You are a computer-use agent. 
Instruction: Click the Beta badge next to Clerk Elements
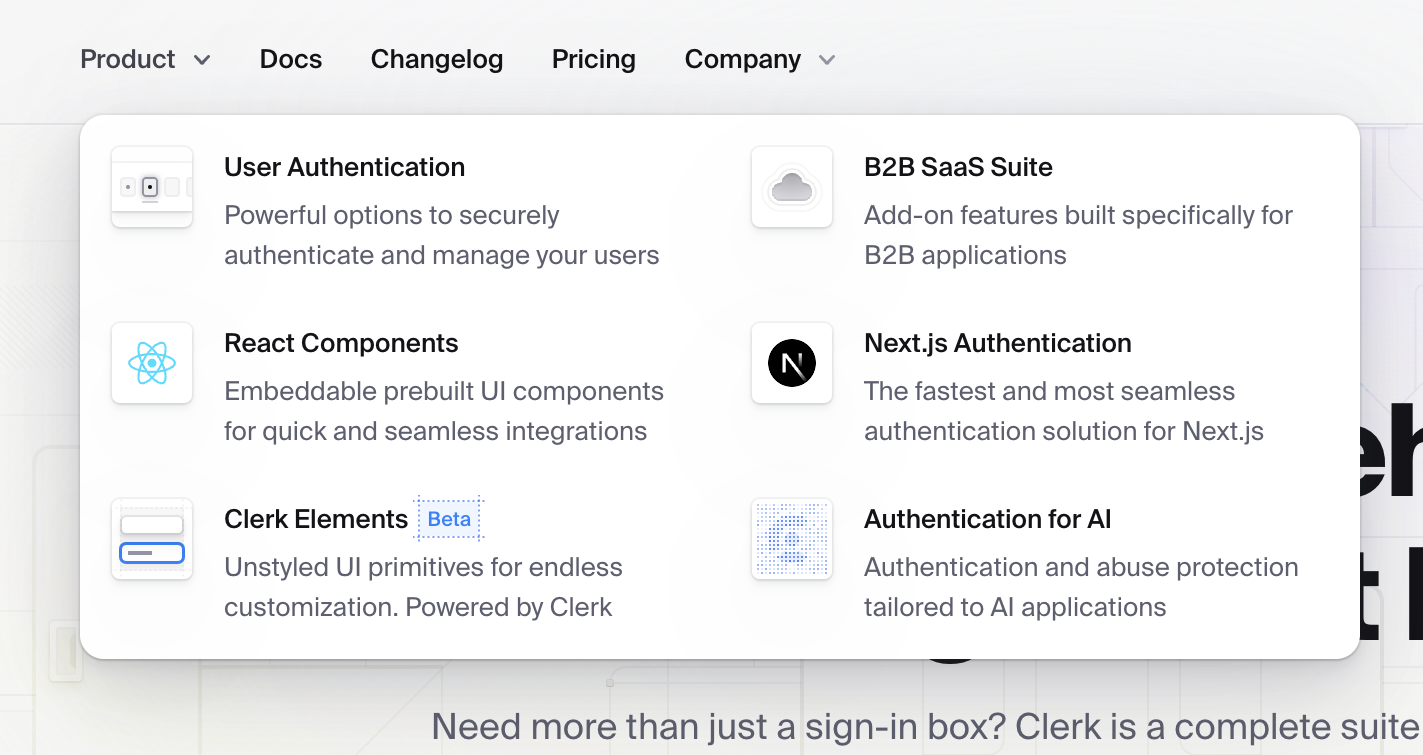449,519
